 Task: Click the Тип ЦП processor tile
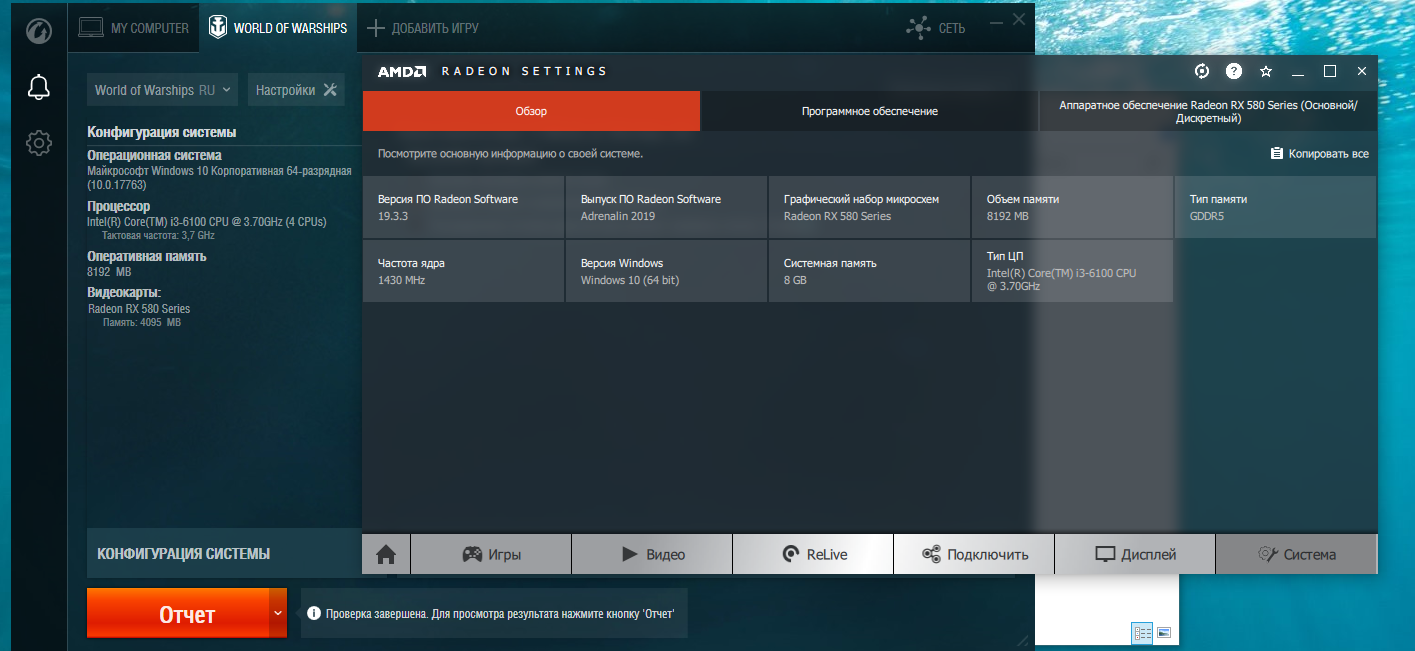1073,271
